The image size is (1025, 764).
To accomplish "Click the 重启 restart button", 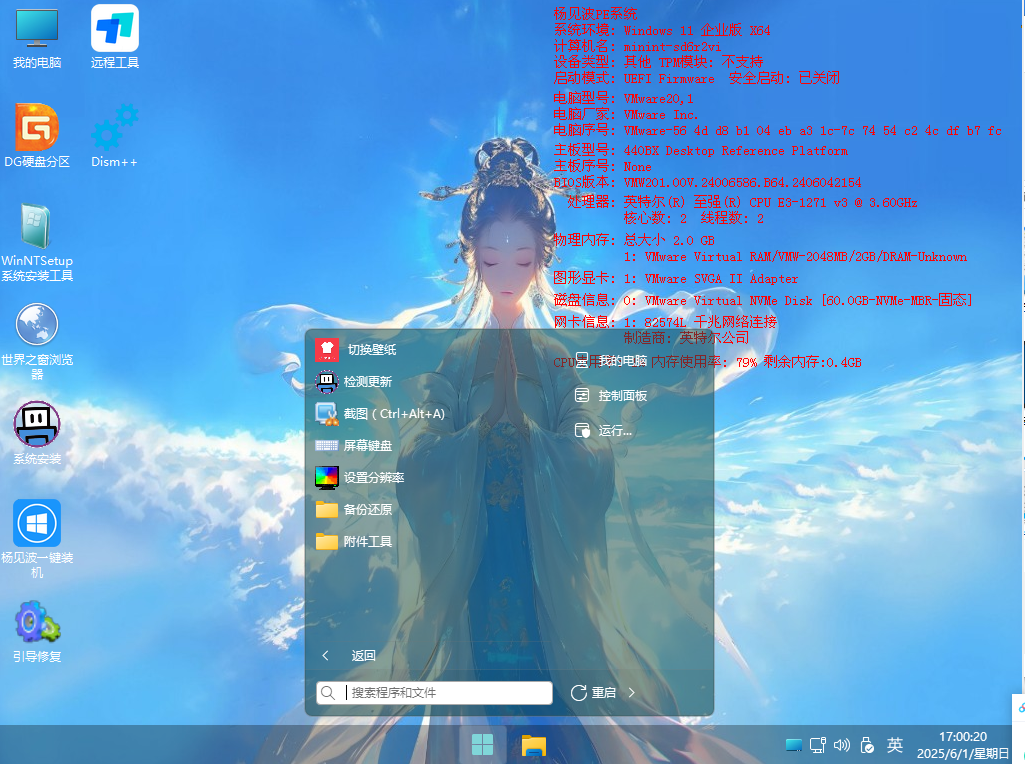I will tap(594, 693).
